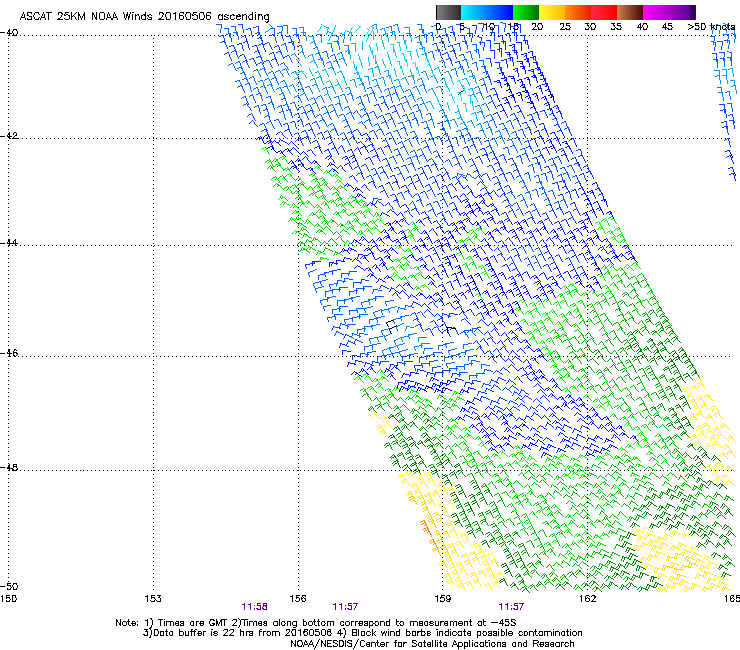Click the 165 longitude axis label

[732, 599]
